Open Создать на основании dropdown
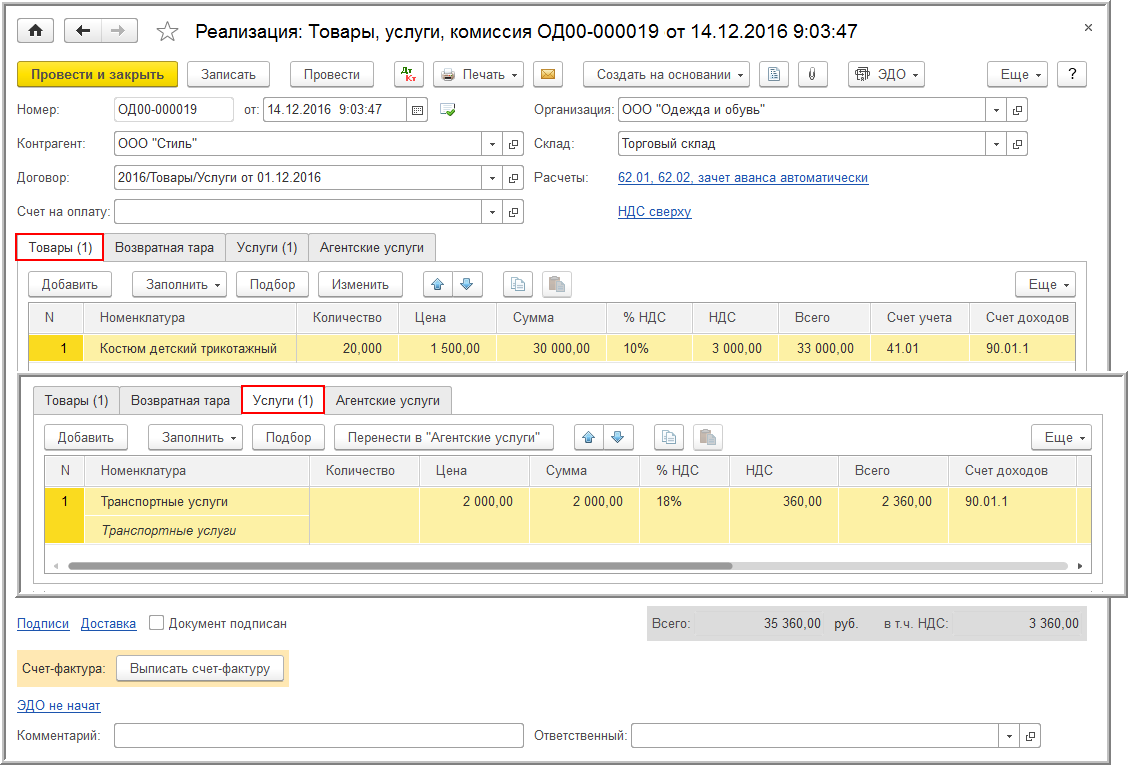The width and height of the screenshot is (1129, 765). (x=666, y=74)
